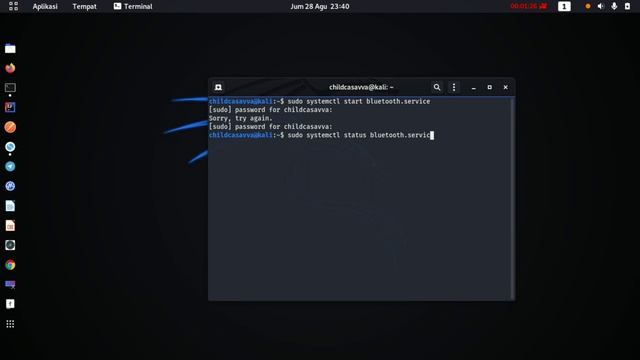Open the purple app icon below Terminal in dock

pos(10,107)
